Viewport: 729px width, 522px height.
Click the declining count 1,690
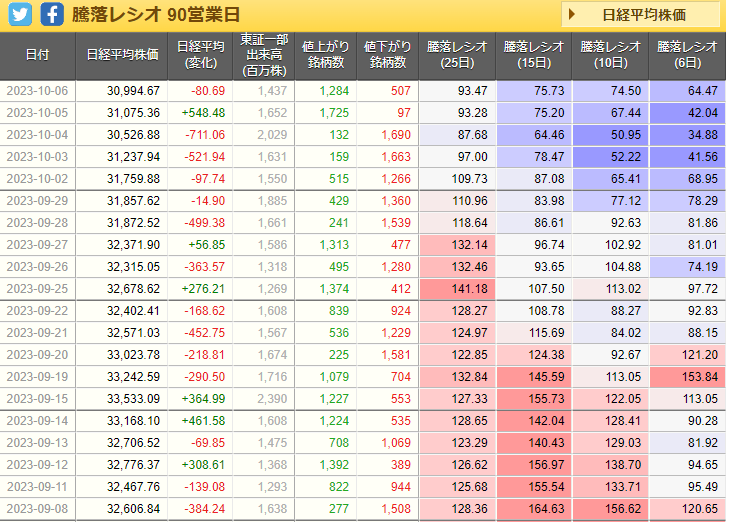tap(396, 135)
